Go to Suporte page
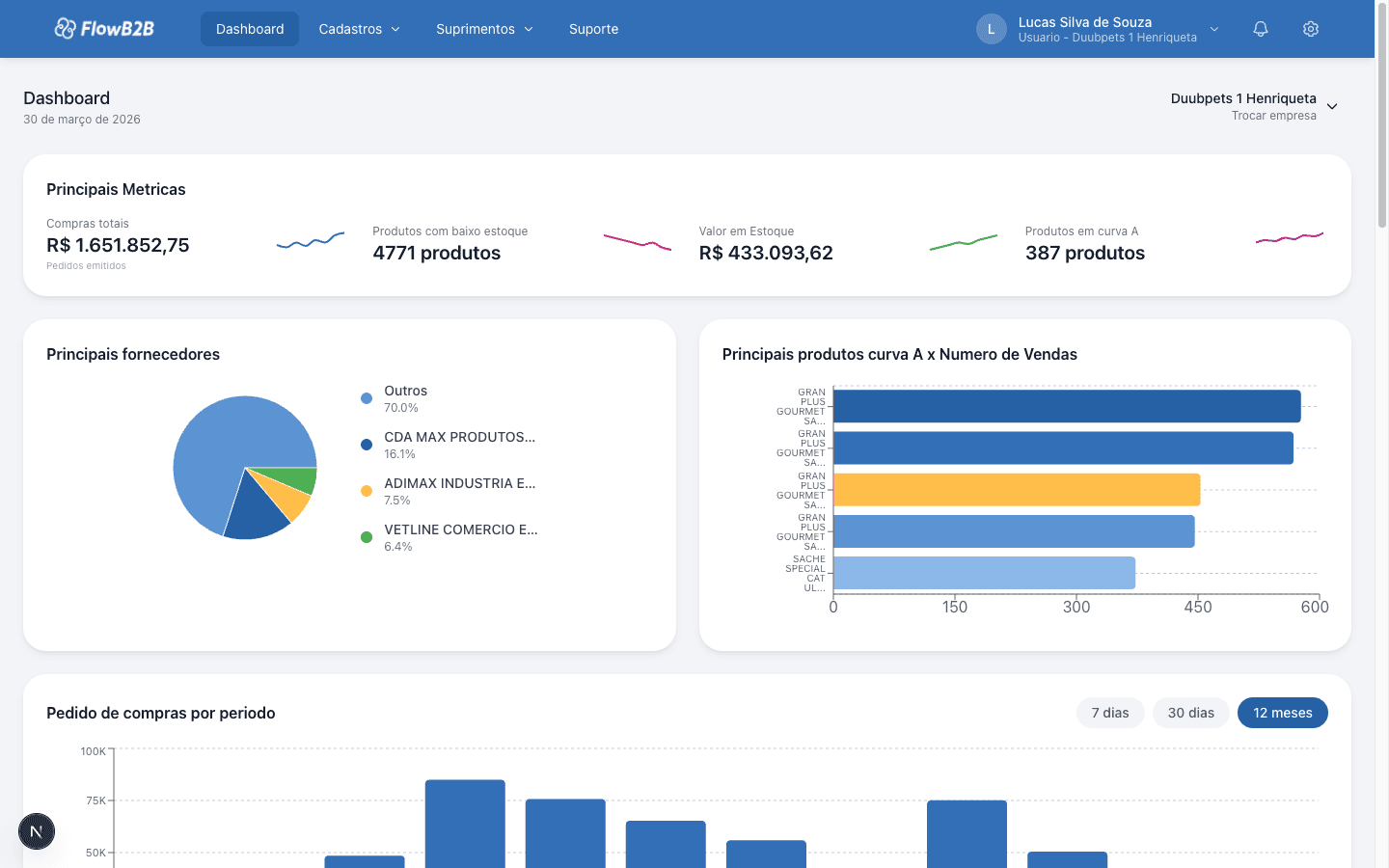The width and height of the screenshot is (1389, 868). (x=593, y=29)
